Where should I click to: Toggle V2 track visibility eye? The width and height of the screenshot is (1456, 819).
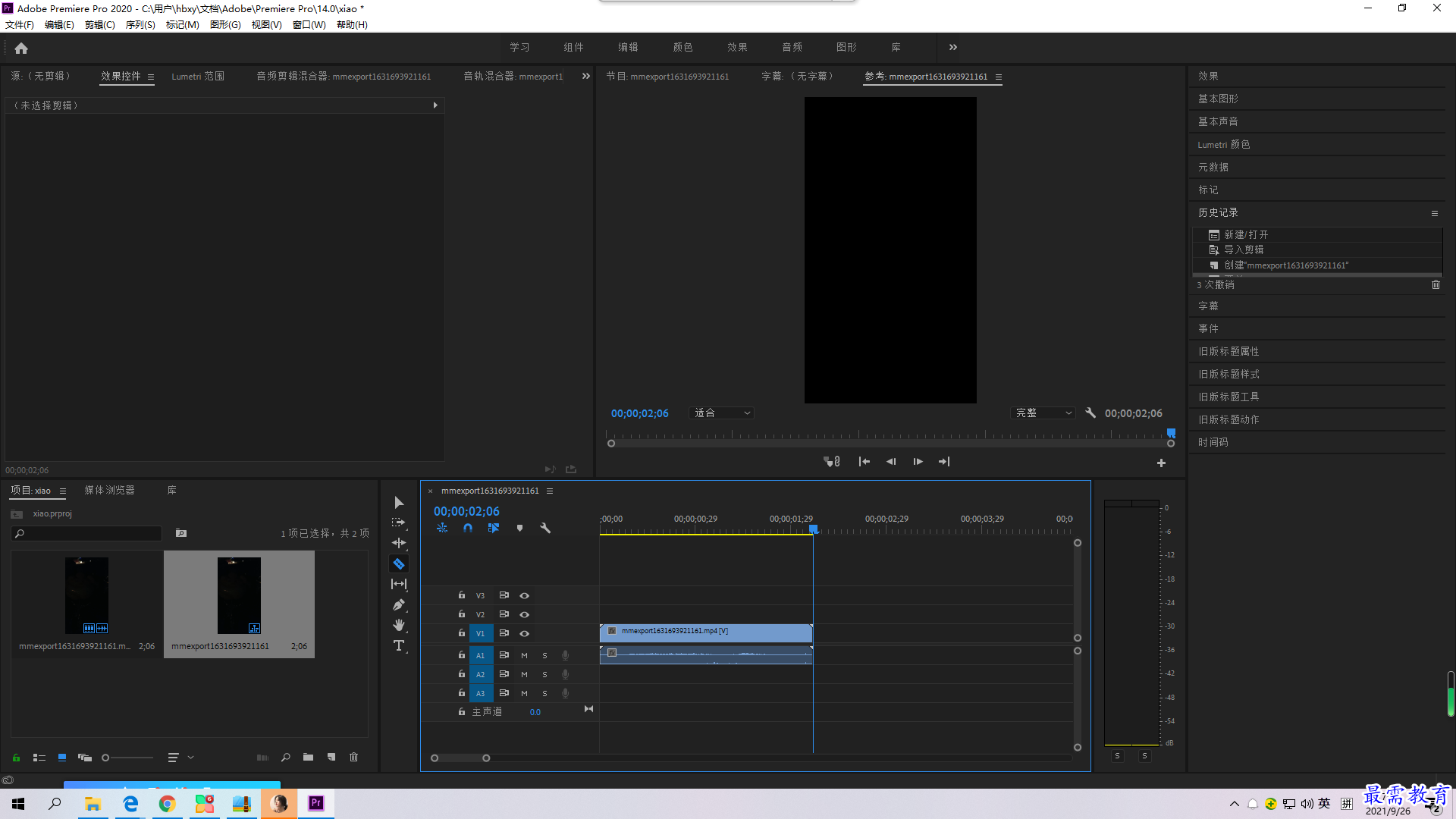(524, 614)
